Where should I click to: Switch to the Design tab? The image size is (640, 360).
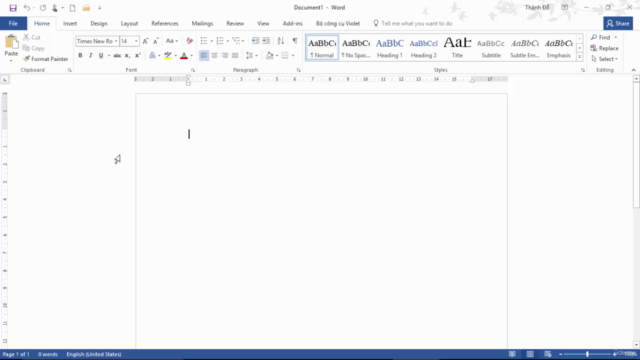(x=99, y=23)
